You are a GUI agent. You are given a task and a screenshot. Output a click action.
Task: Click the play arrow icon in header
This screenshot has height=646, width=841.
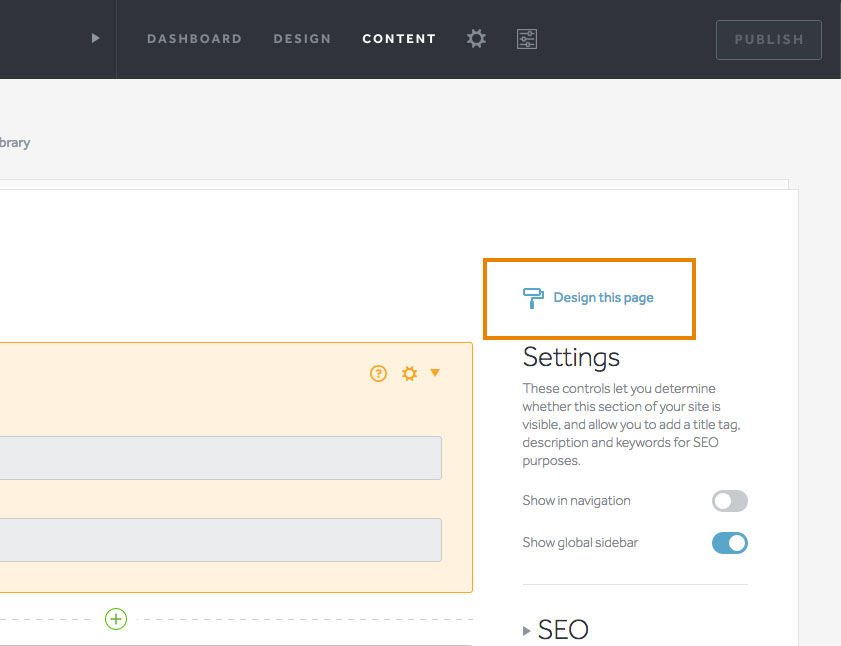click(x=95, y=38)
